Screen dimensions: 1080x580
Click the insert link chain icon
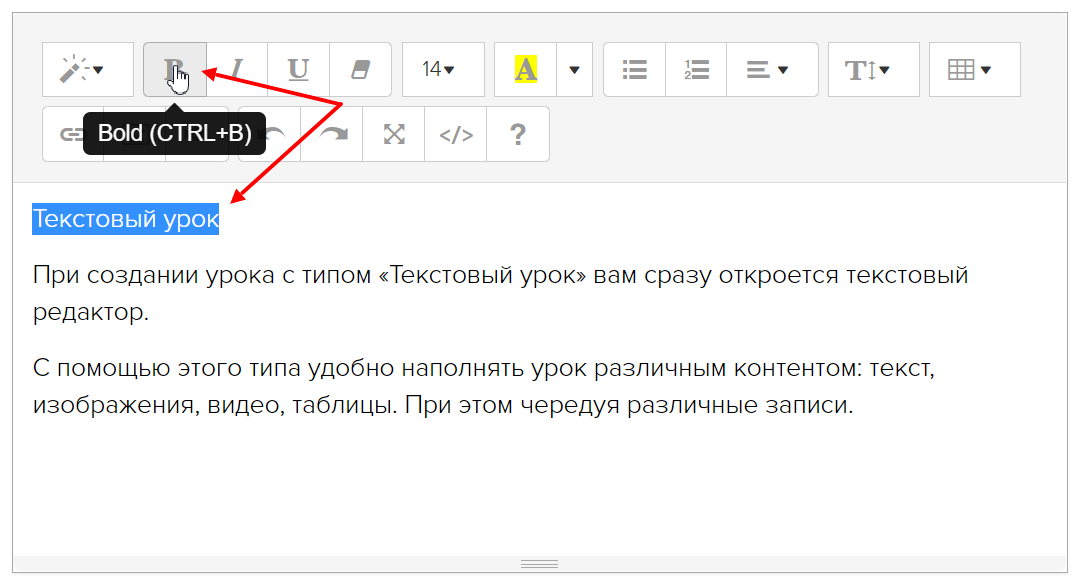click(x=70, y=134)
